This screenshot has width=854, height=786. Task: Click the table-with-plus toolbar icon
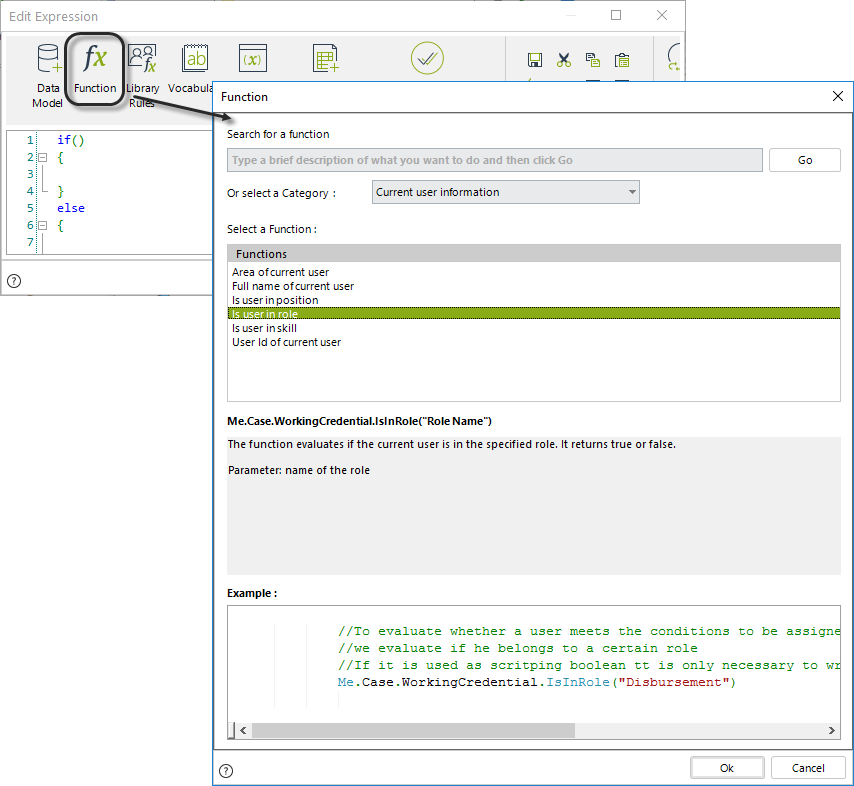point(326,58)
